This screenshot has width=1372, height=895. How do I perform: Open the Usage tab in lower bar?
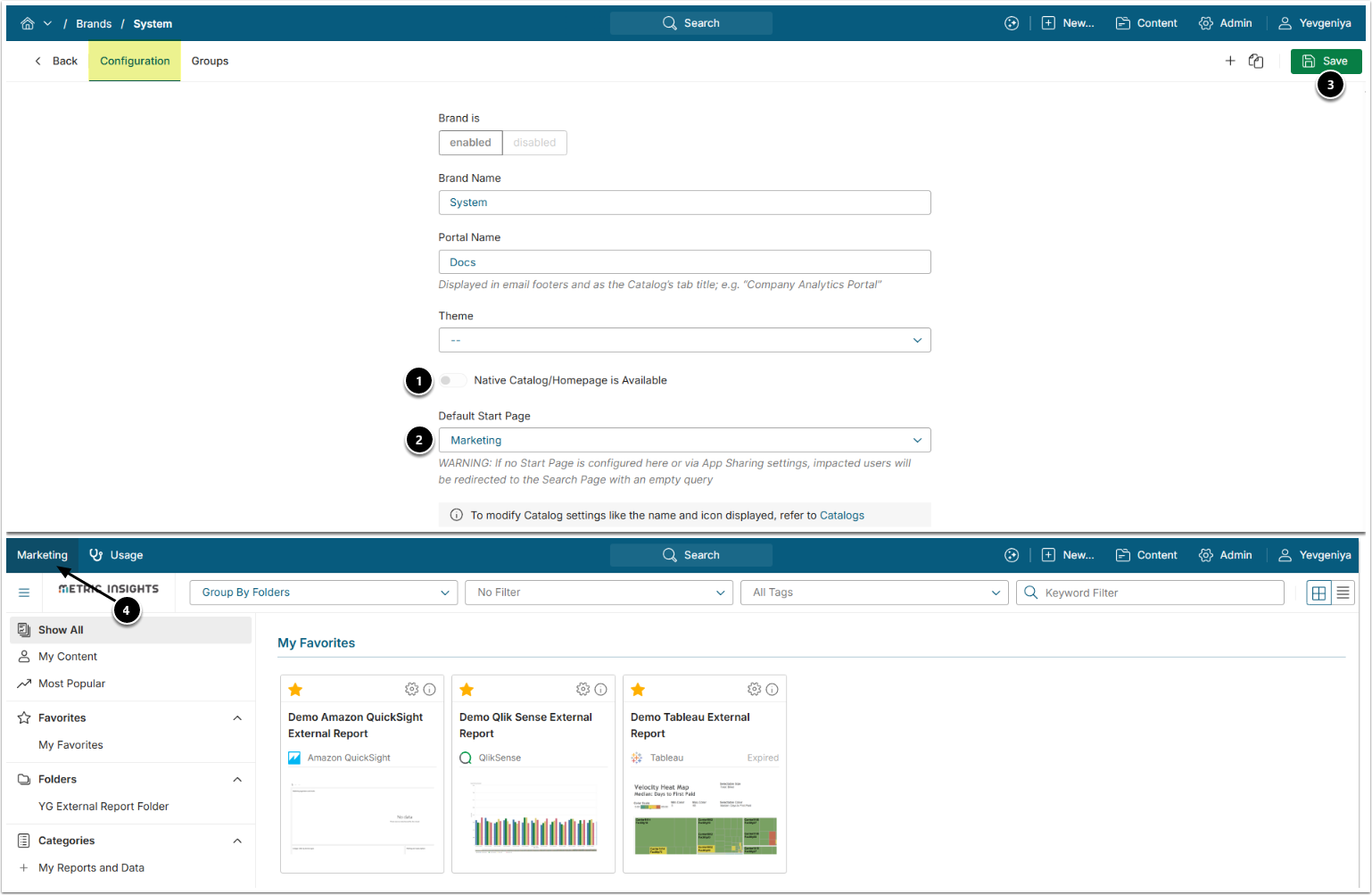click(x=116, y=555)
